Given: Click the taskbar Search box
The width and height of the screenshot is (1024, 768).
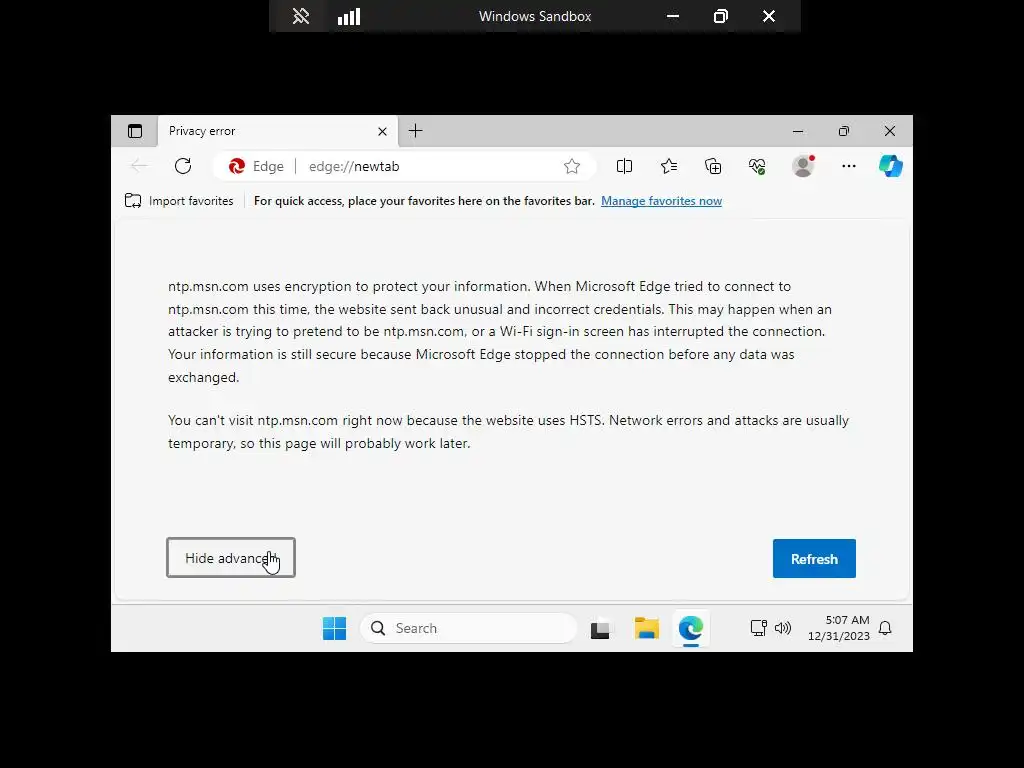Looking at the screenshot, I should pyautogui.click(x=468, y=628).
